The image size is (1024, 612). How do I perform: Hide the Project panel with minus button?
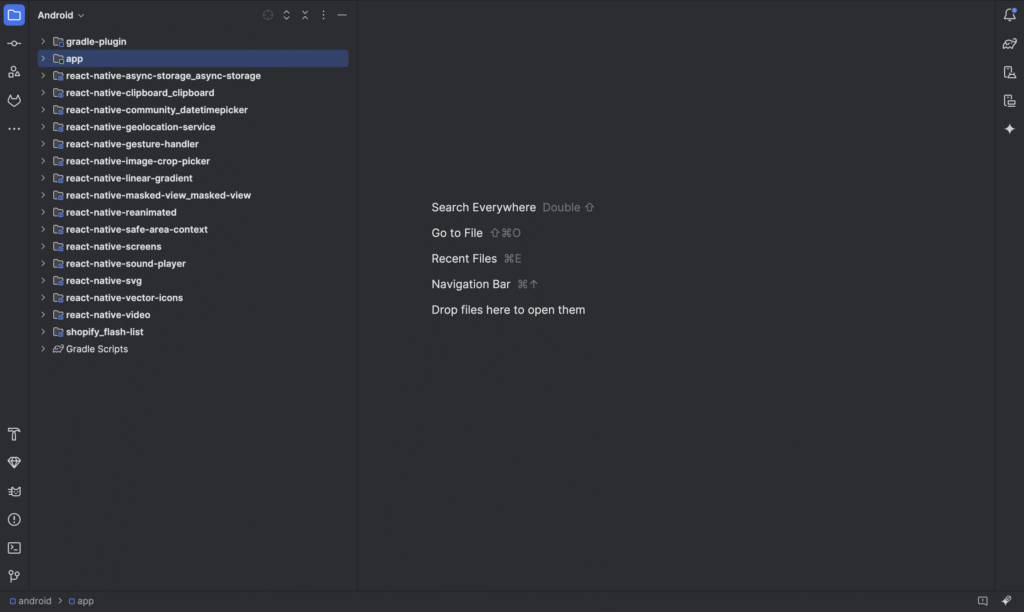coord(342,15)
